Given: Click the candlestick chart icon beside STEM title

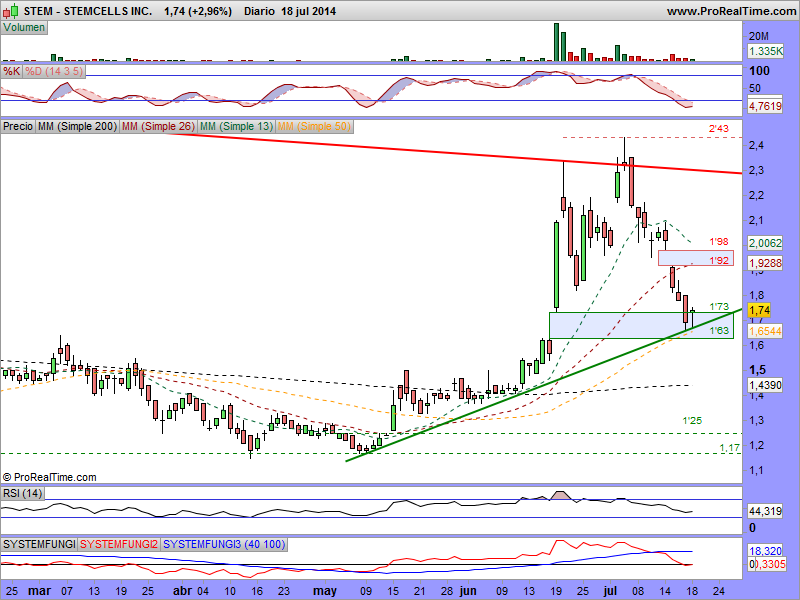Looking at the screenshot, I should pos(11,11).
